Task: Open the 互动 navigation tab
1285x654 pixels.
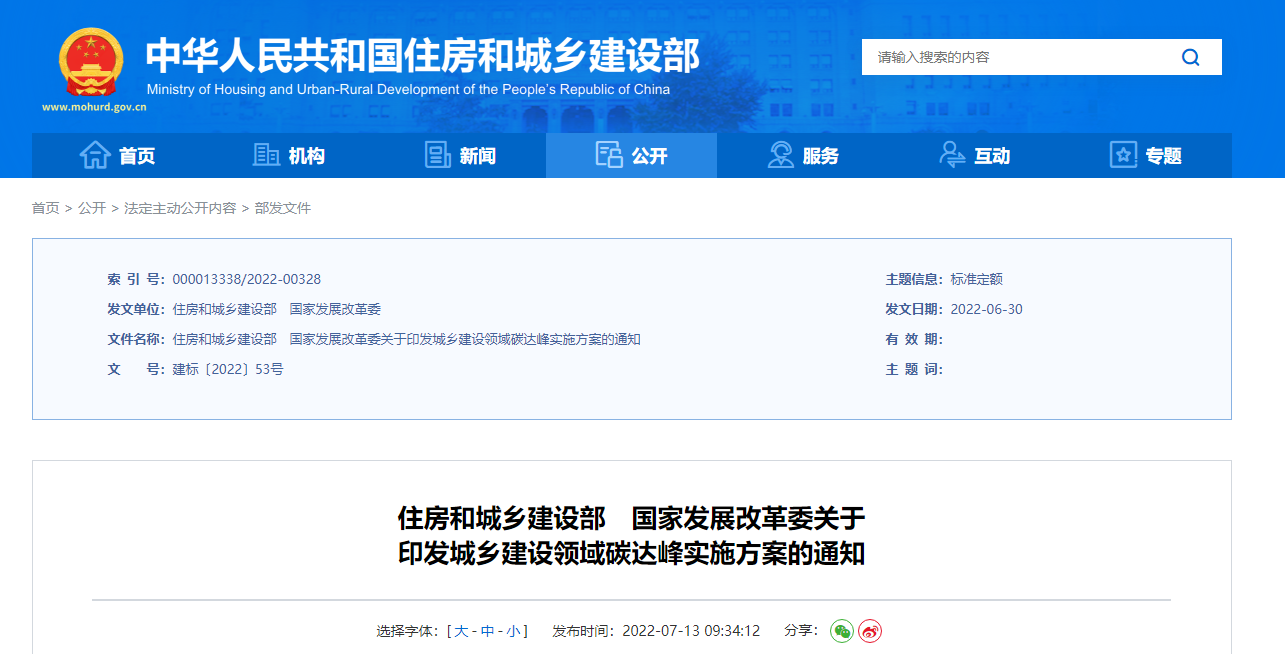Action: coord(975,155)
